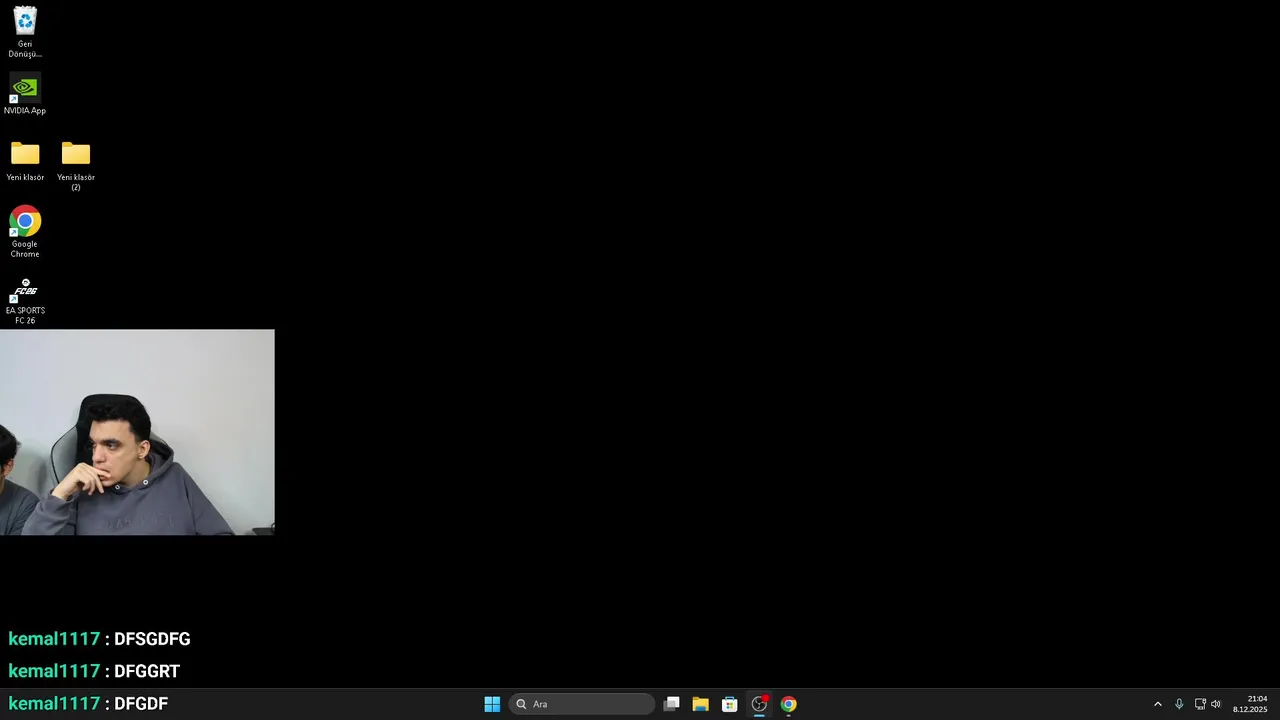Open the OBS app in the taskbar
Viewport: 1280px width, 720px height.
click(759, 704)
